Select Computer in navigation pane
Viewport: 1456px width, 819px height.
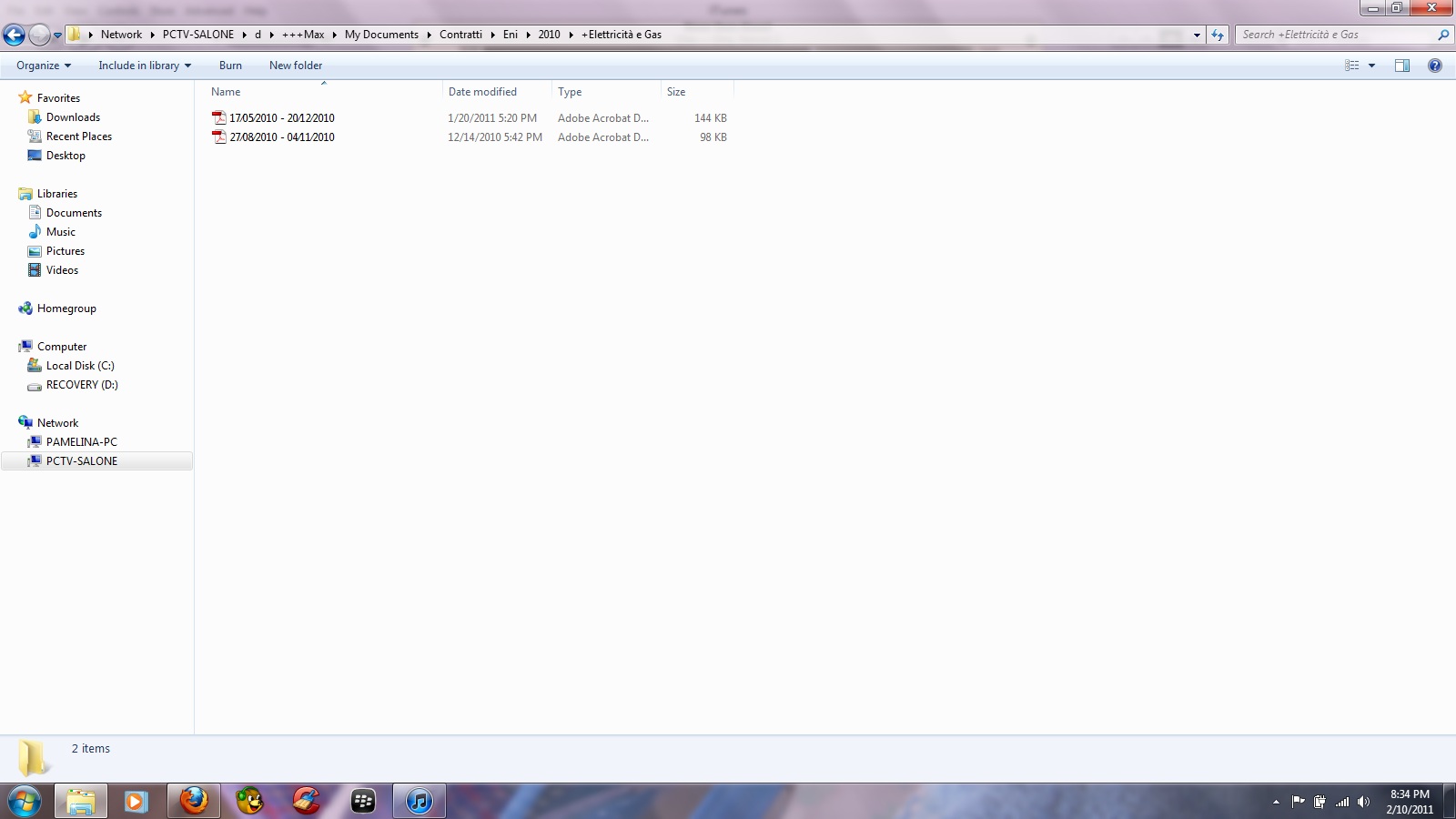click(x=62, y=347)
